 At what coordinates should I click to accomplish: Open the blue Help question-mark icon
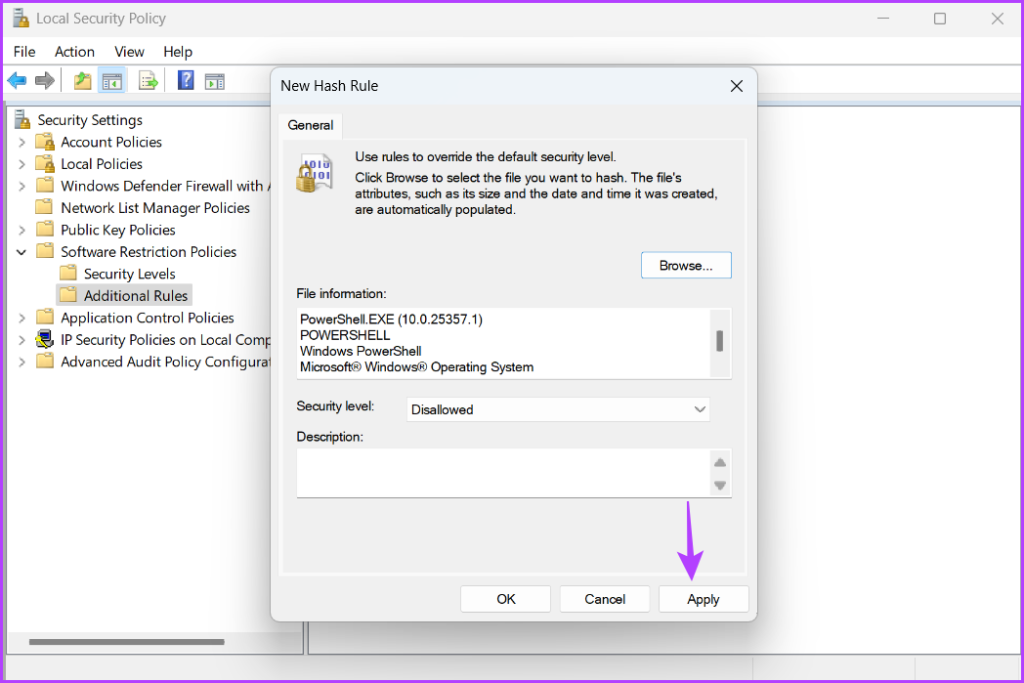(x=185, y=80)
